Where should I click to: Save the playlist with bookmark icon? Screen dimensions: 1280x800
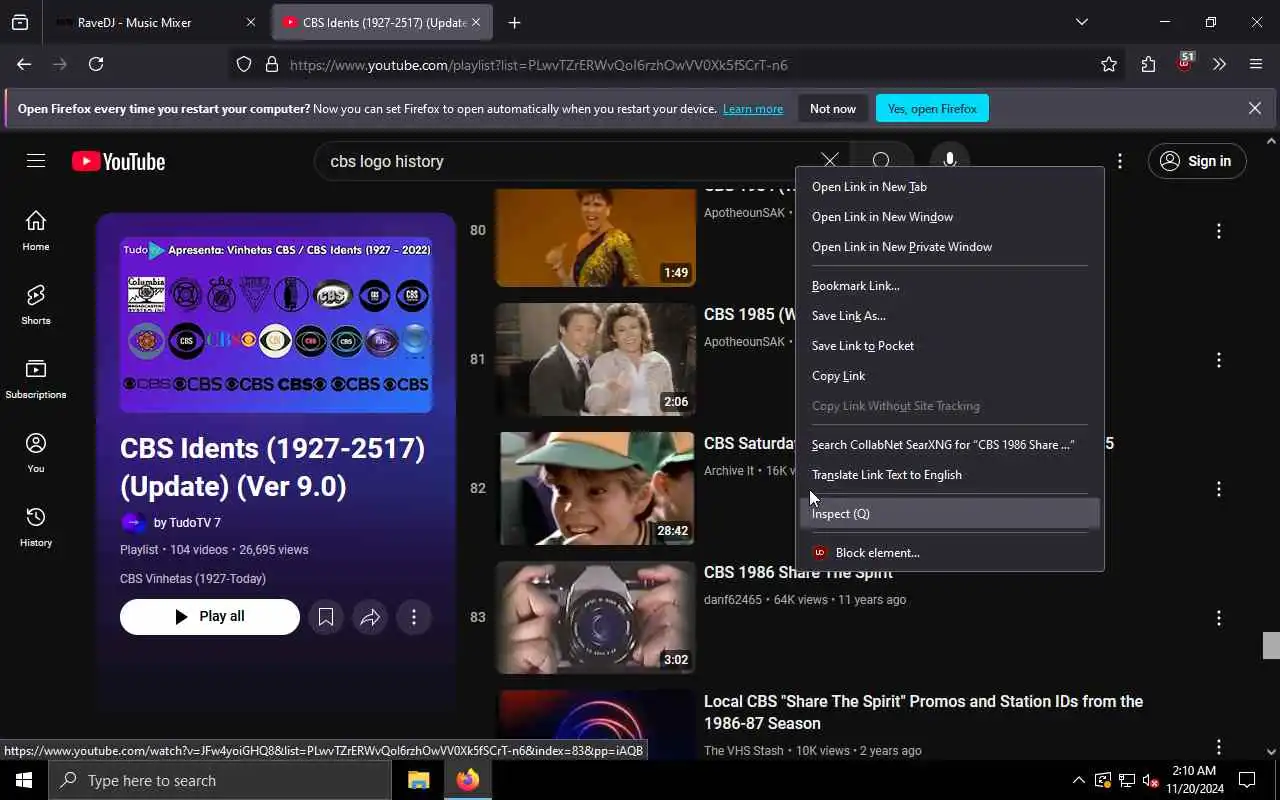(x=326, y=617)
